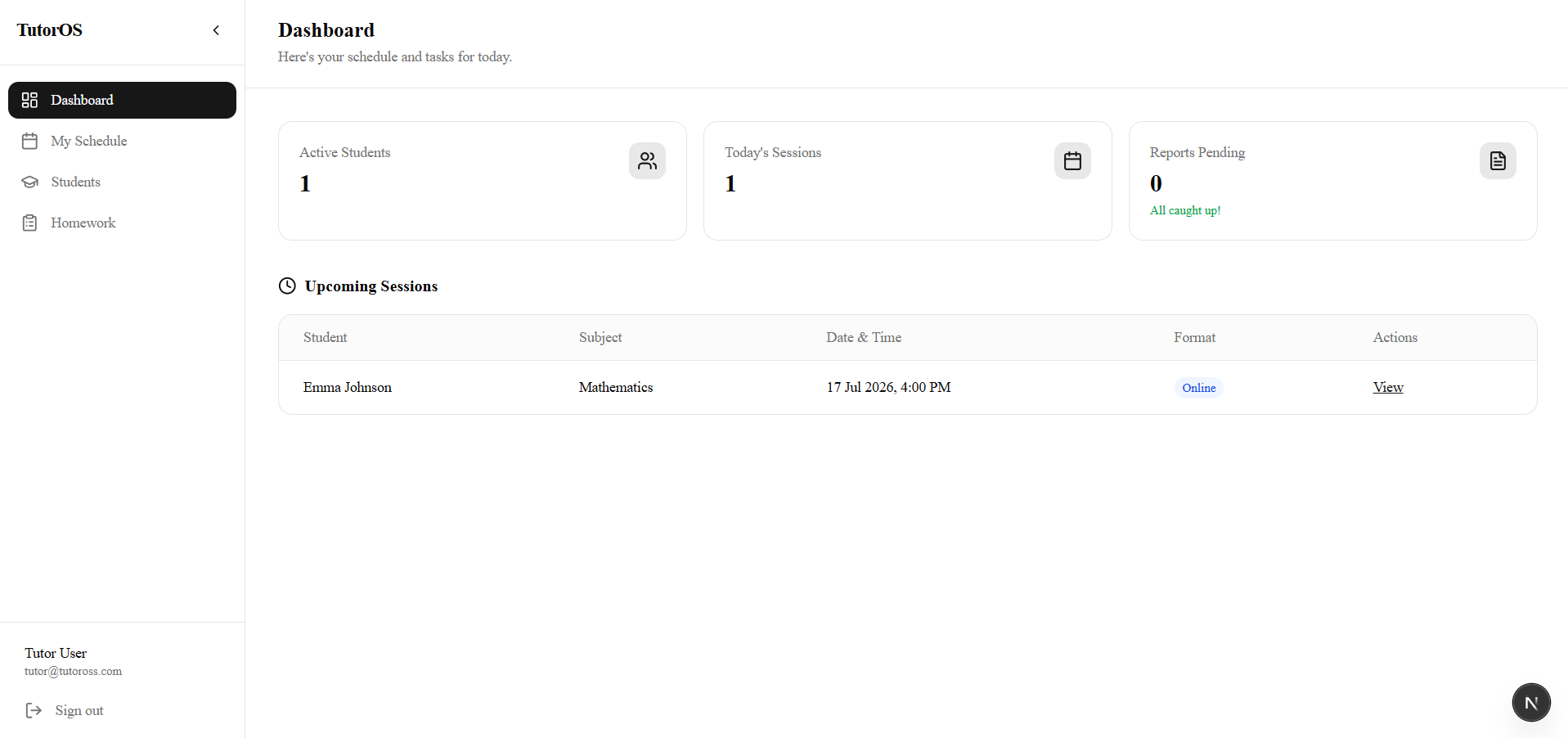Click the Format column header
Screen dimensions: 1568x738
point(1194,337)
